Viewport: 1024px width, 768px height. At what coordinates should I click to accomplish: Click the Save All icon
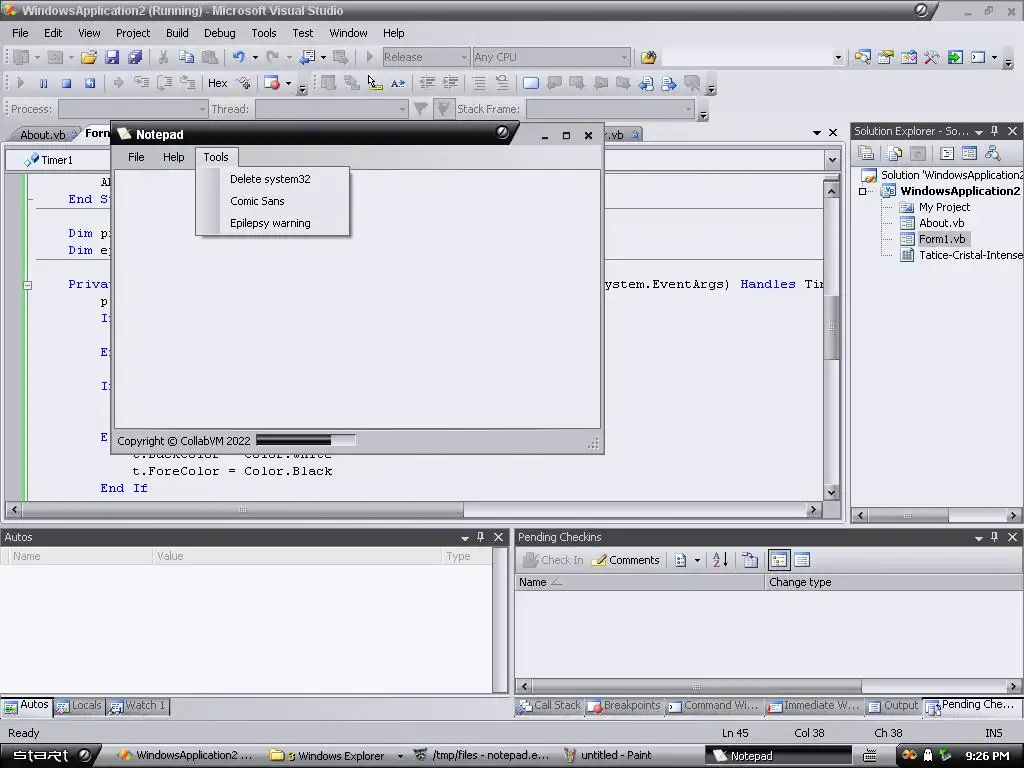click(x=135, y=57)
